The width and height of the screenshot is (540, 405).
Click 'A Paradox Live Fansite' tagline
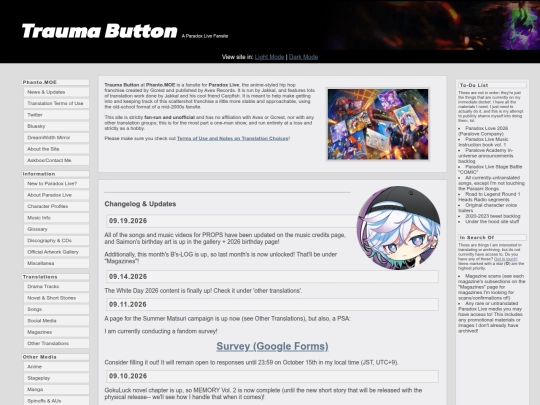(205, 36)
